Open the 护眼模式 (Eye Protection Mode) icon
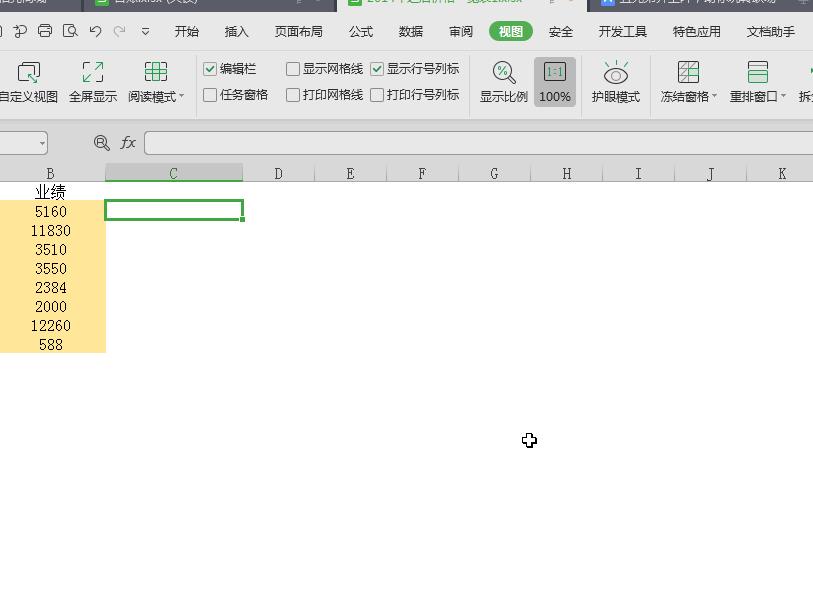 (614, 80)
